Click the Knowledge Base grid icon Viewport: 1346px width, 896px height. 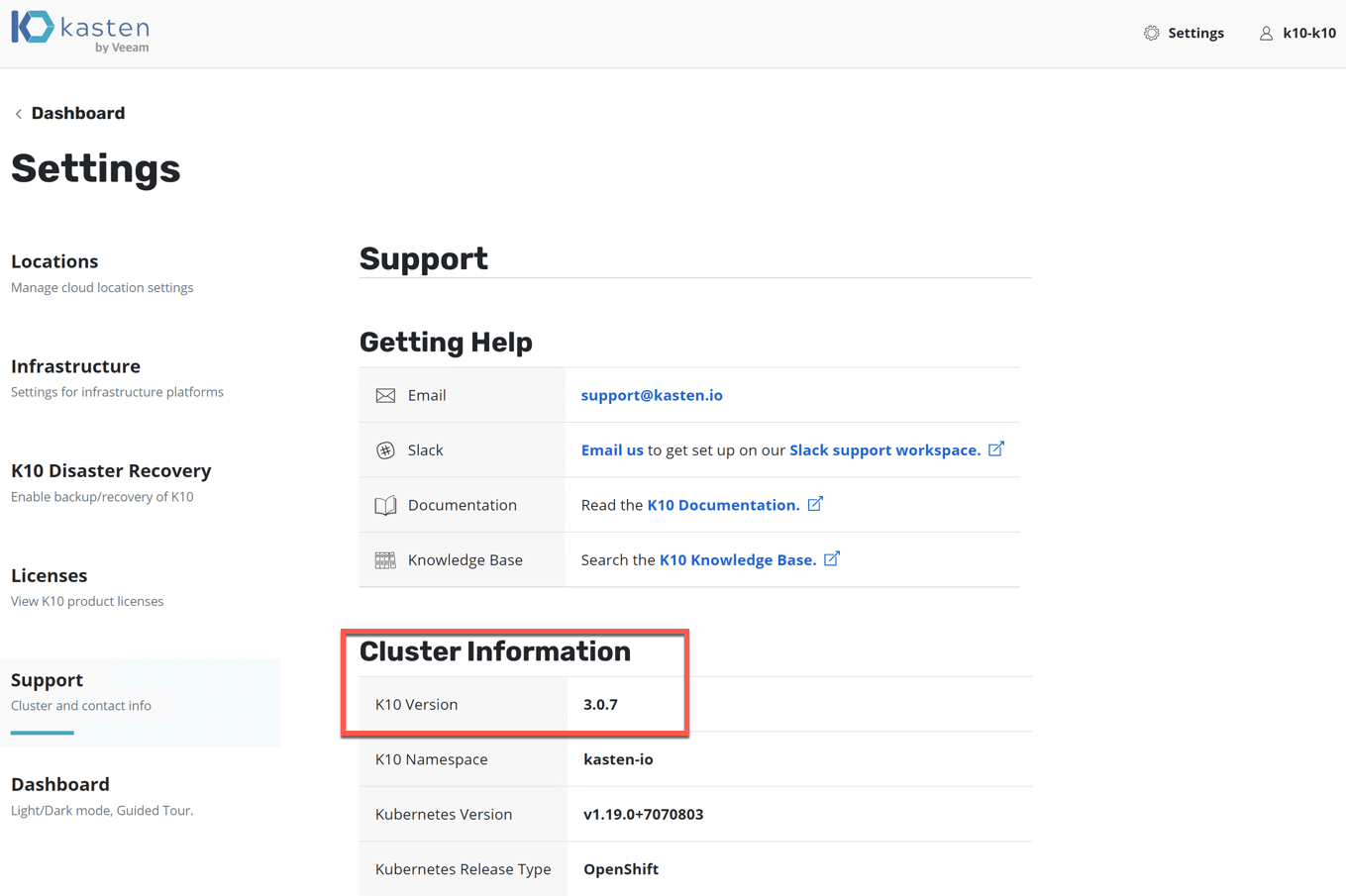click(x=385, y=560)
